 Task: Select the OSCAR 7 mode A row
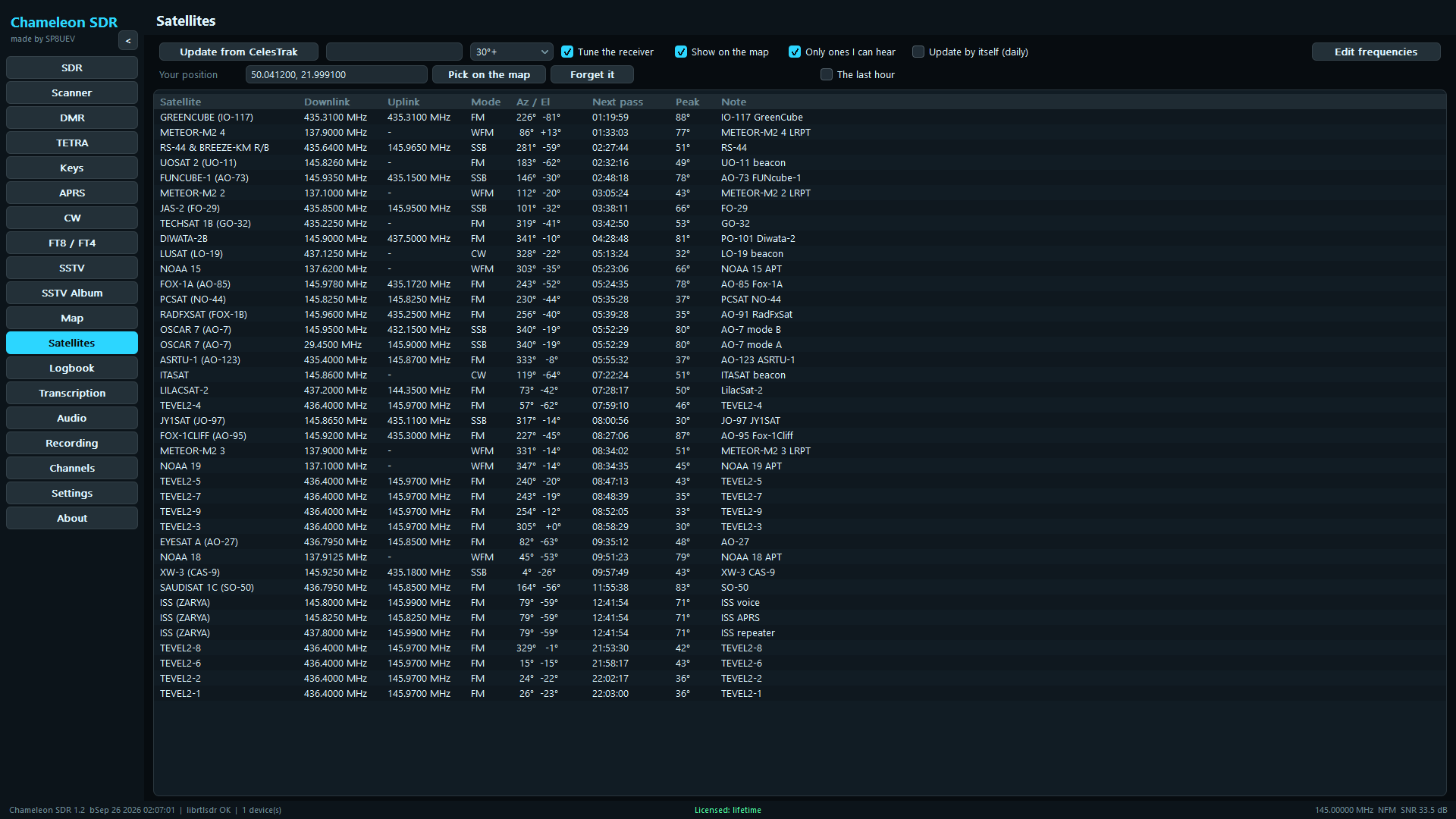point(800,345)
